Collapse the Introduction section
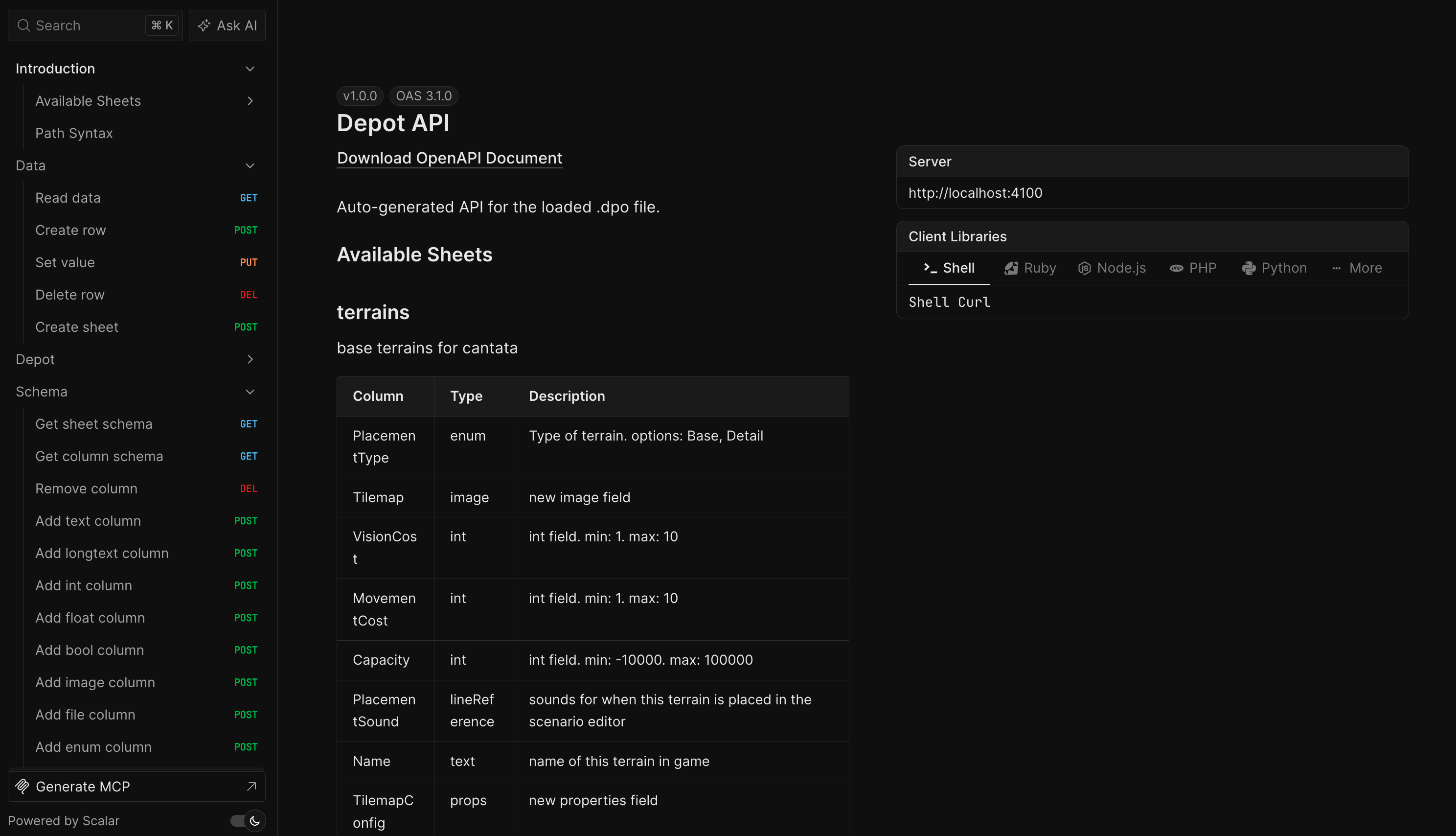1456x836 pixels. [250, 69]
